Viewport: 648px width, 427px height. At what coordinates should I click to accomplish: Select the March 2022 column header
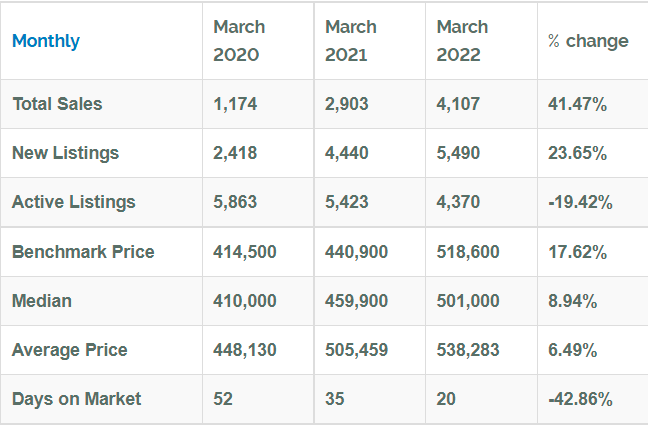coord(462,41)
